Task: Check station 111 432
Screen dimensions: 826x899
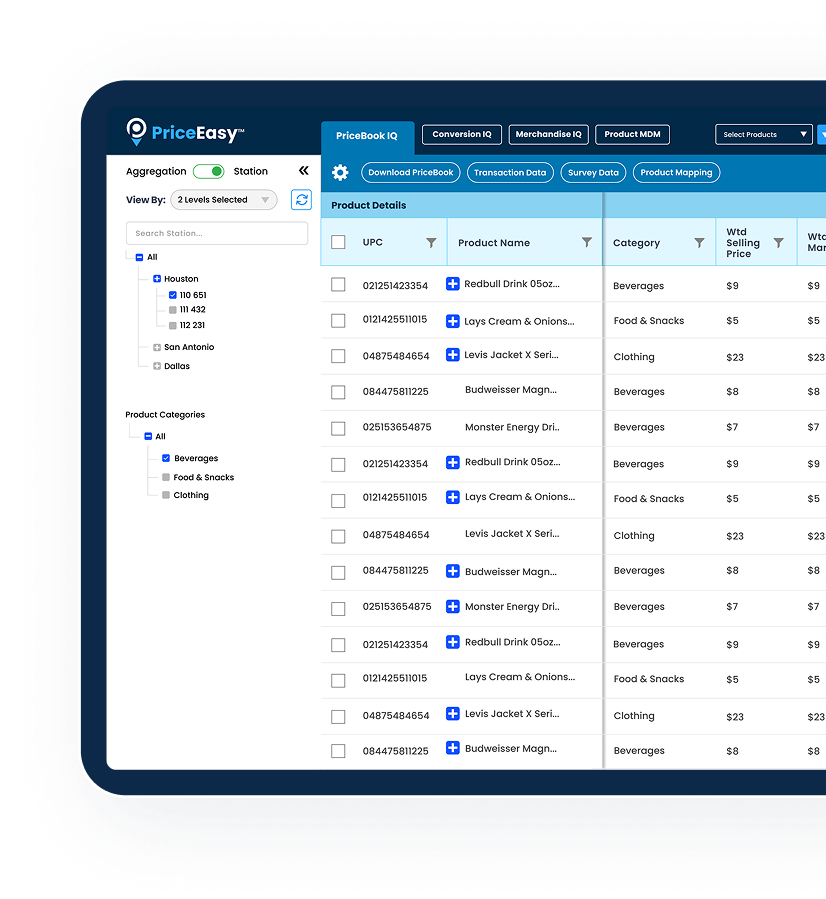Action: click(x=173, y=310)
